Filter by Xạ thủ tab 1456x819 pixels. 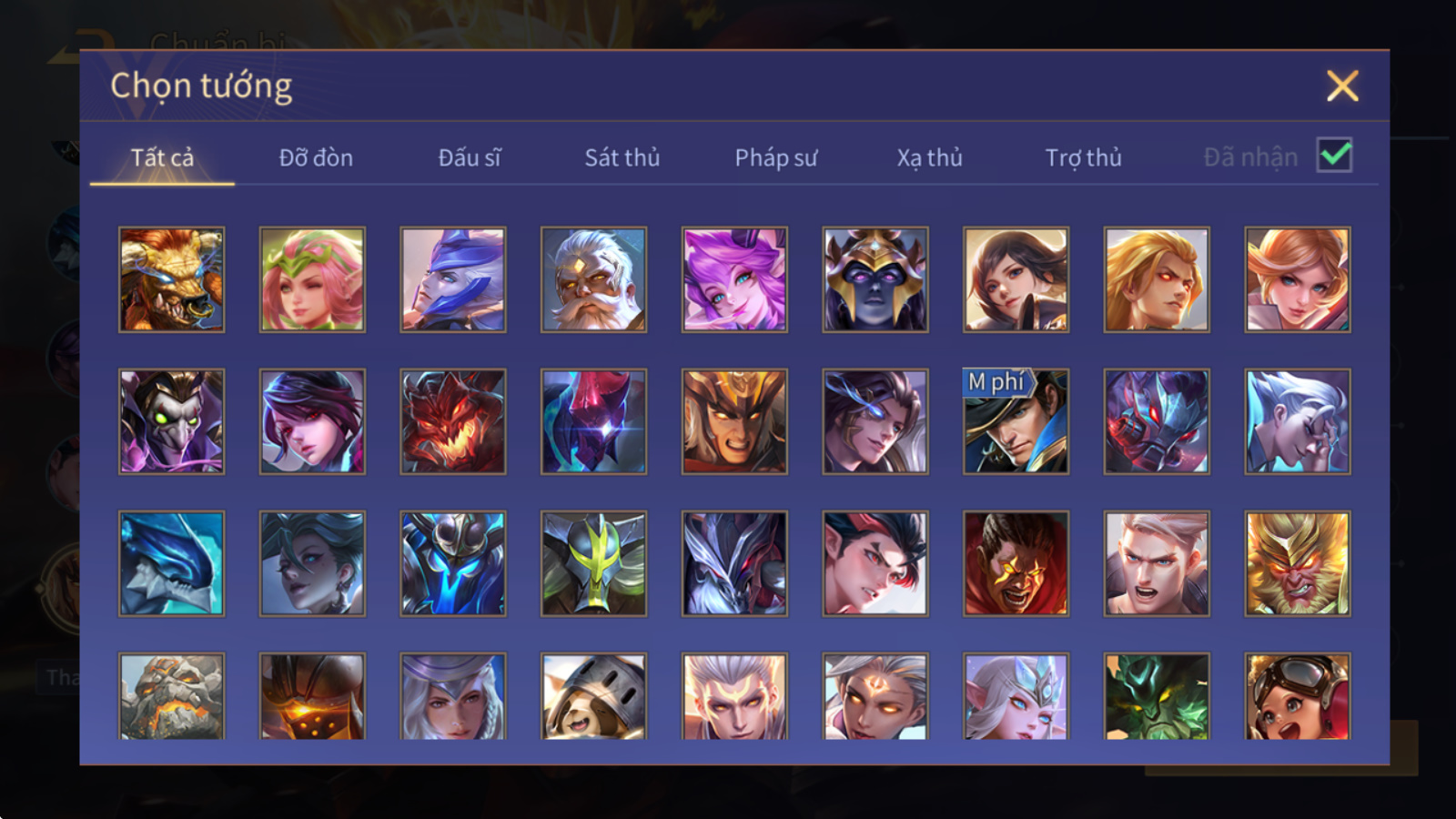929,157
